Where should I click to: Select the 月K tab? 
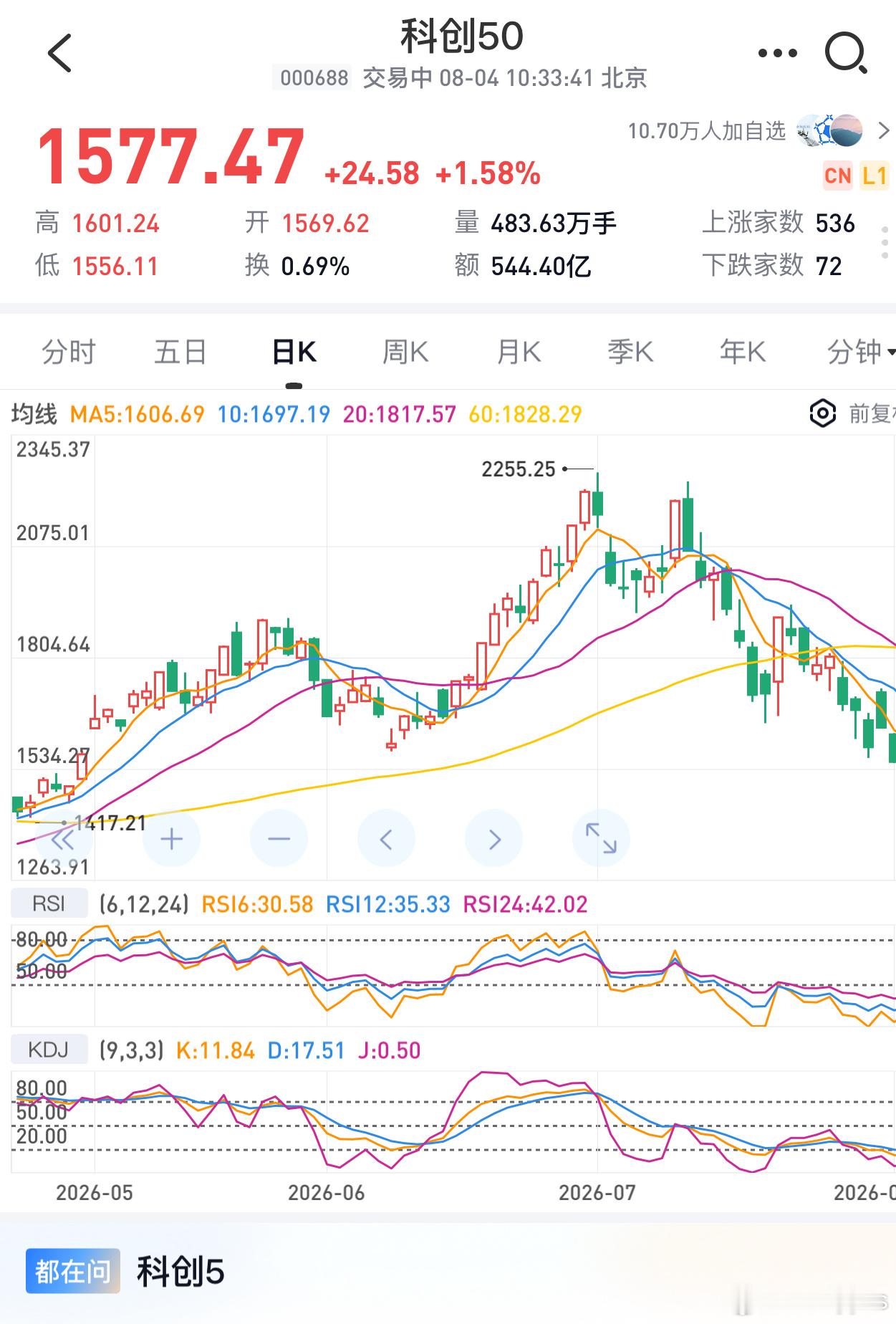point(519,352)
